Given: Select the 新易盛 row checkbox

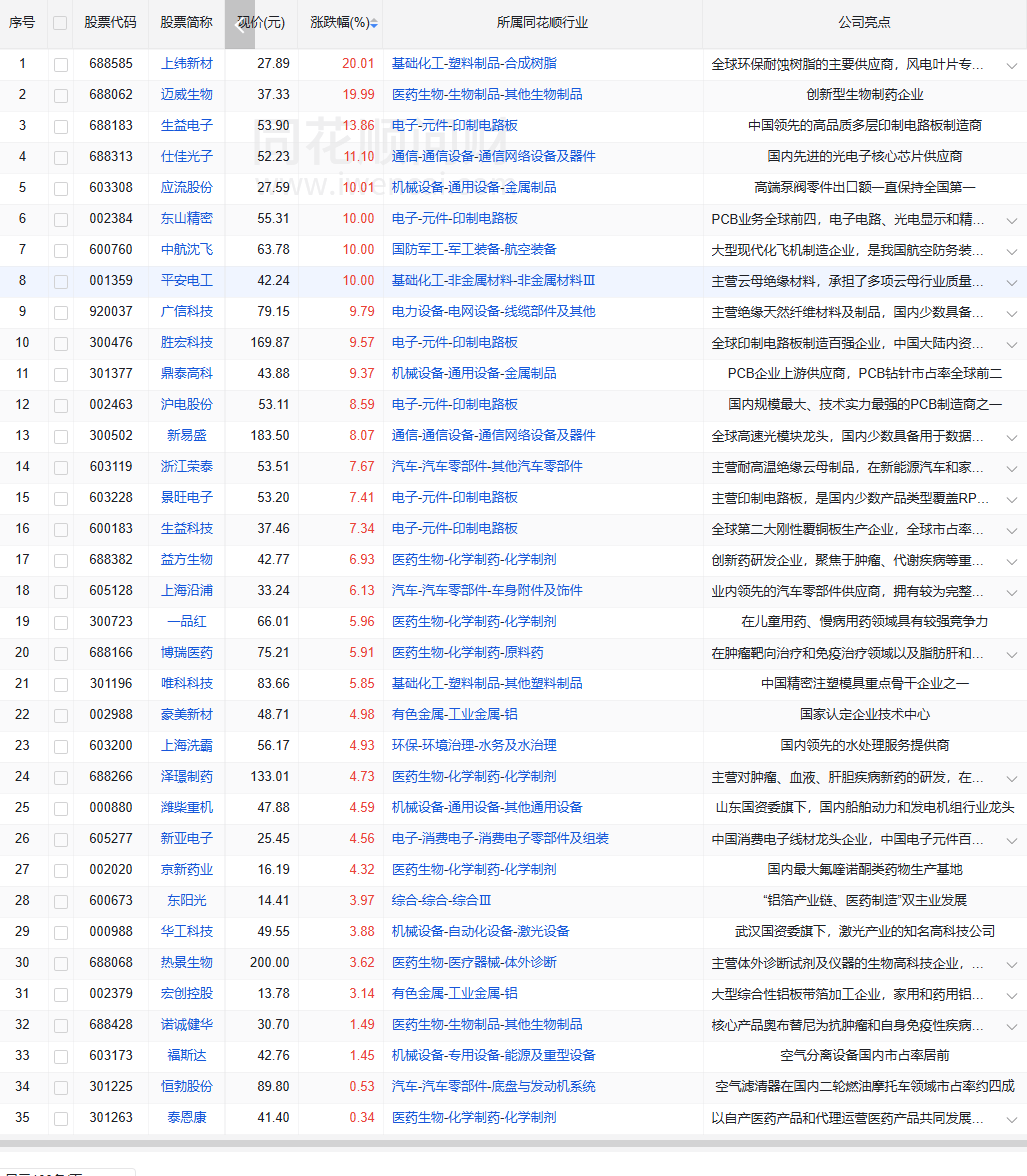Looking at the screenshot, I should click(x=61, y=436).
